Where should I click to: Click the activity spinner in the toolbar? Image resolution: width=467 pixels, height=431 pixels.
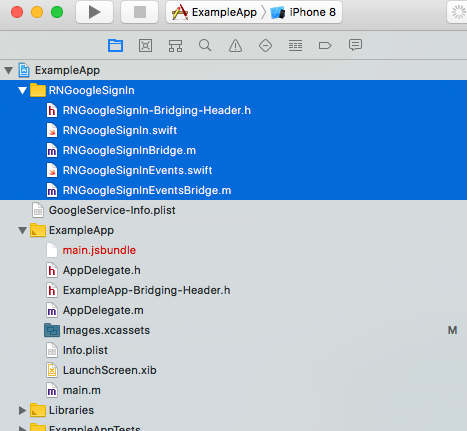[459, 12]
